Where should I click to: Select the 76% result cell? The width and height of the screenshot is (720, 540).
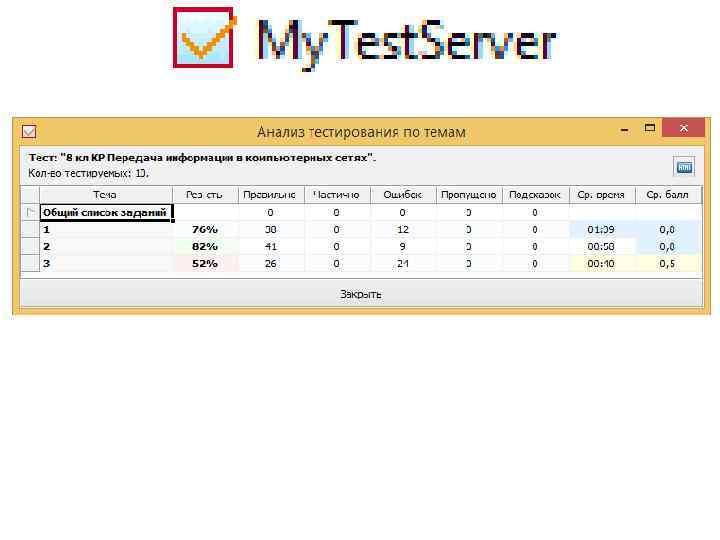205,230
